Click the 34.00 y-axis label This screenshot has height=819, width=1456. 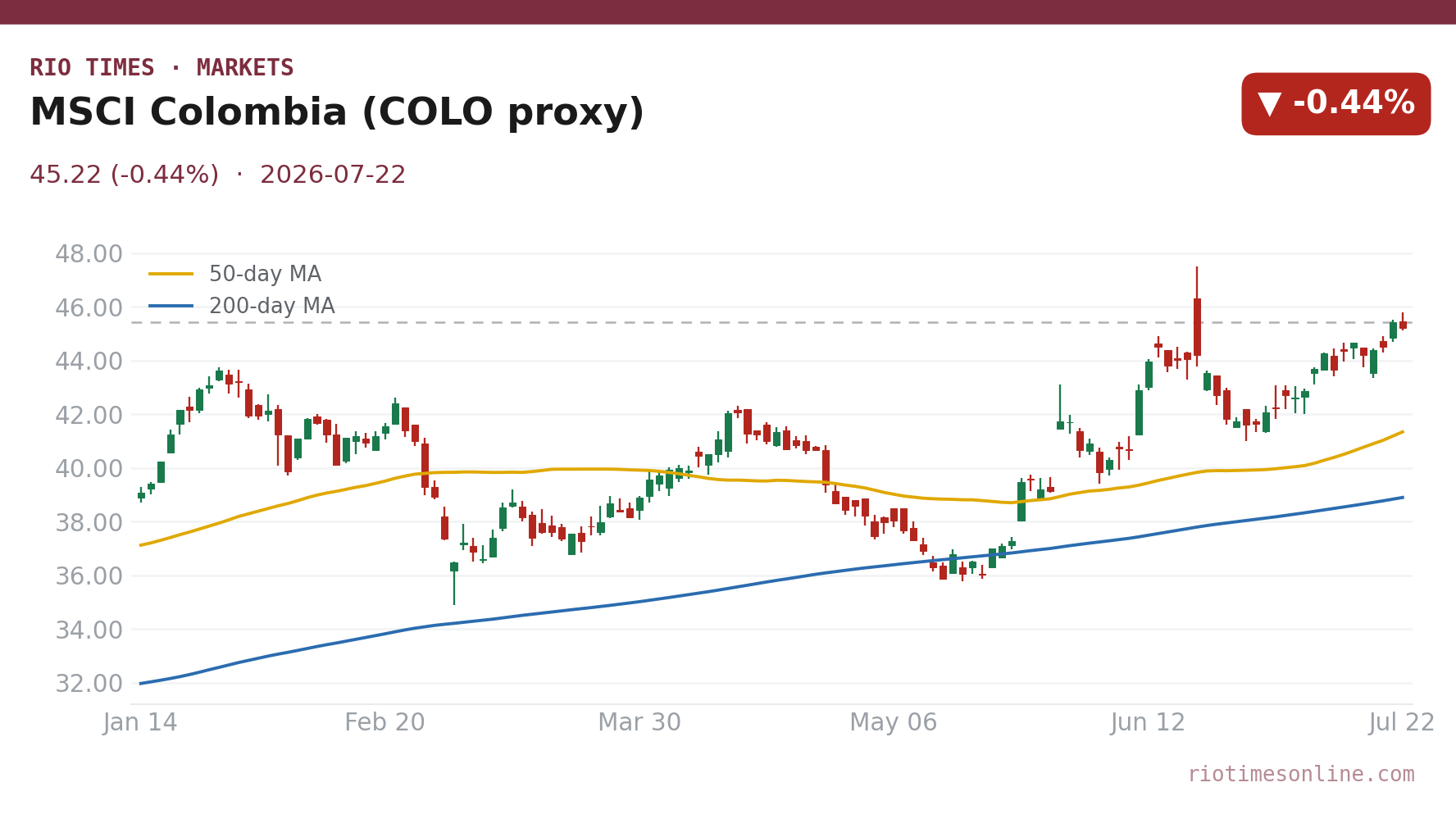click(x=89, y=630)
